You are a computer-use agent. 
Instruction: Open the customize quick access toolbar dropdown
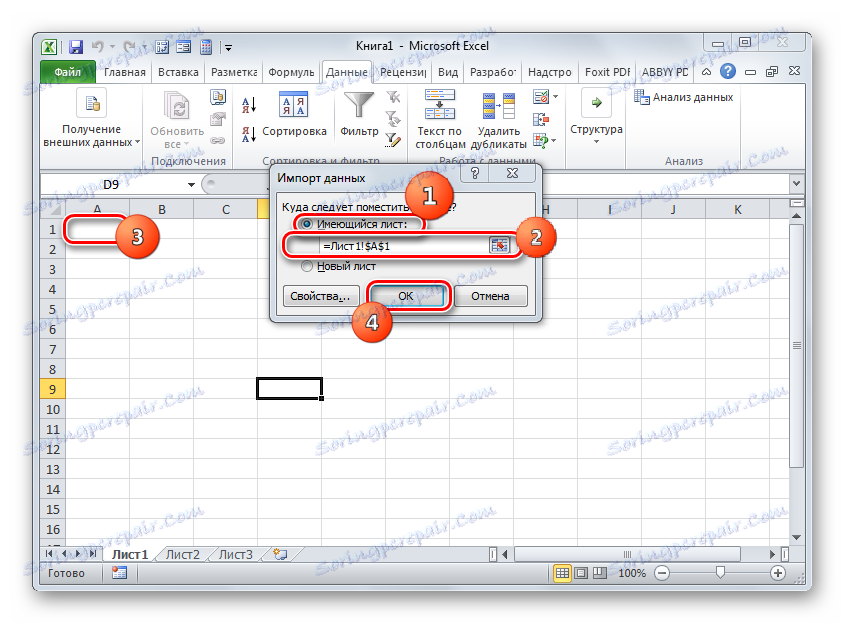point(228,47)
